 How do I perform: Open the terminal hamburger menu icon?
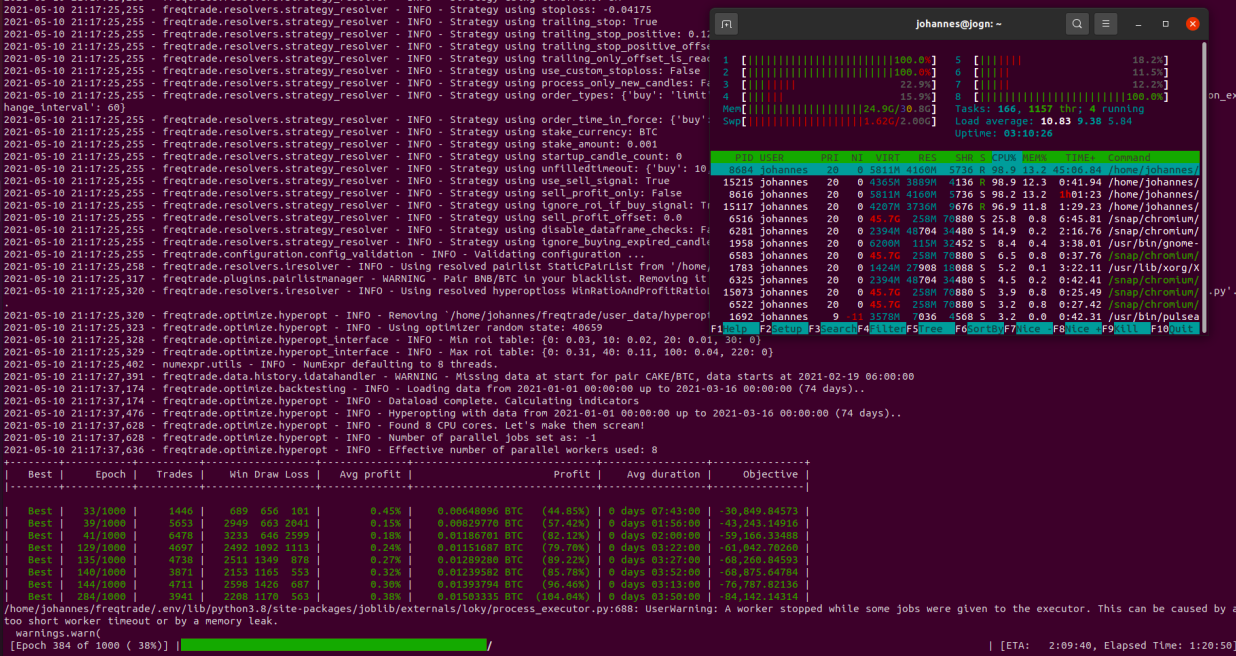point(1106,23)
